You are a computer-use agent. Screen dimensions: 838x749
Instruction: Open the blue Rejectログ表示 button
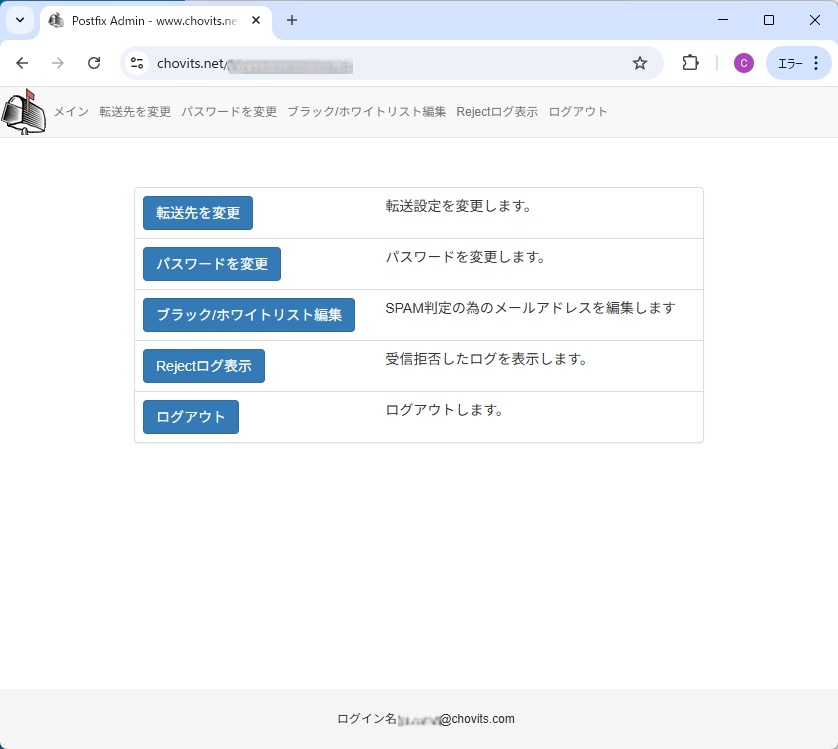[203, 366]
